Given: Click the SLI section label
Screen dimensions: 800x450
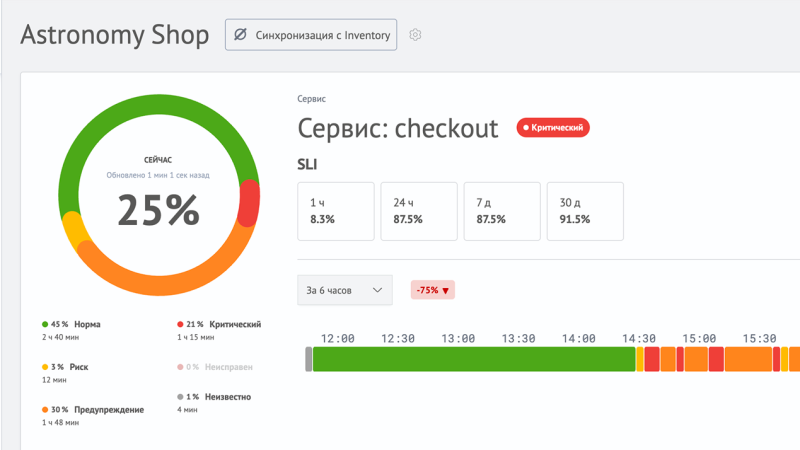Looking at the screenshot, I should [x=307, y=165].
